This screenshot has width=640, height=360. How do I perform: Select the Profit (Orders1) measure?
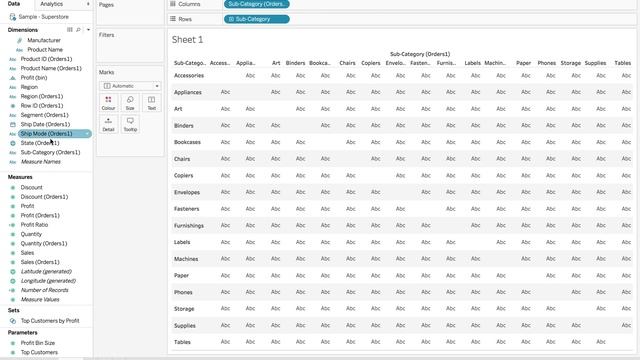coord(40,216)
